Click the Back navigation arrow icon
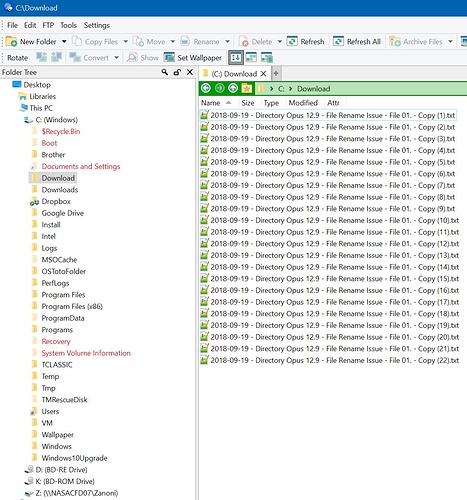The height and width of the screenshot is (500, 467). tap(206, 88)
